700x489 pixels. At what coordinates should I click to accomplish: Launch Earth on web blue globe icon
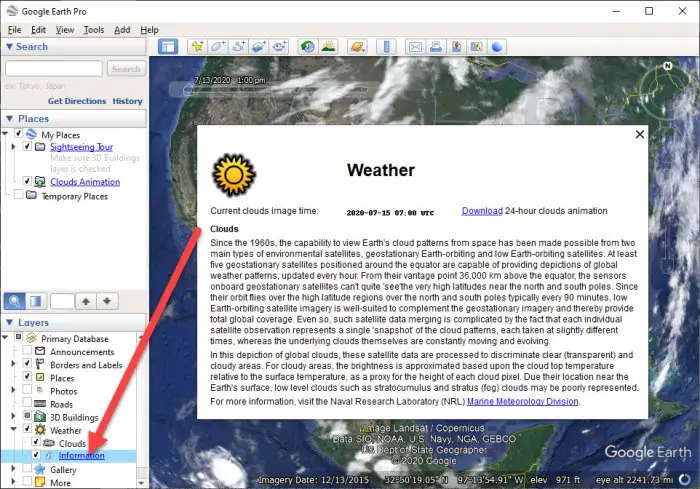[497, 46]
